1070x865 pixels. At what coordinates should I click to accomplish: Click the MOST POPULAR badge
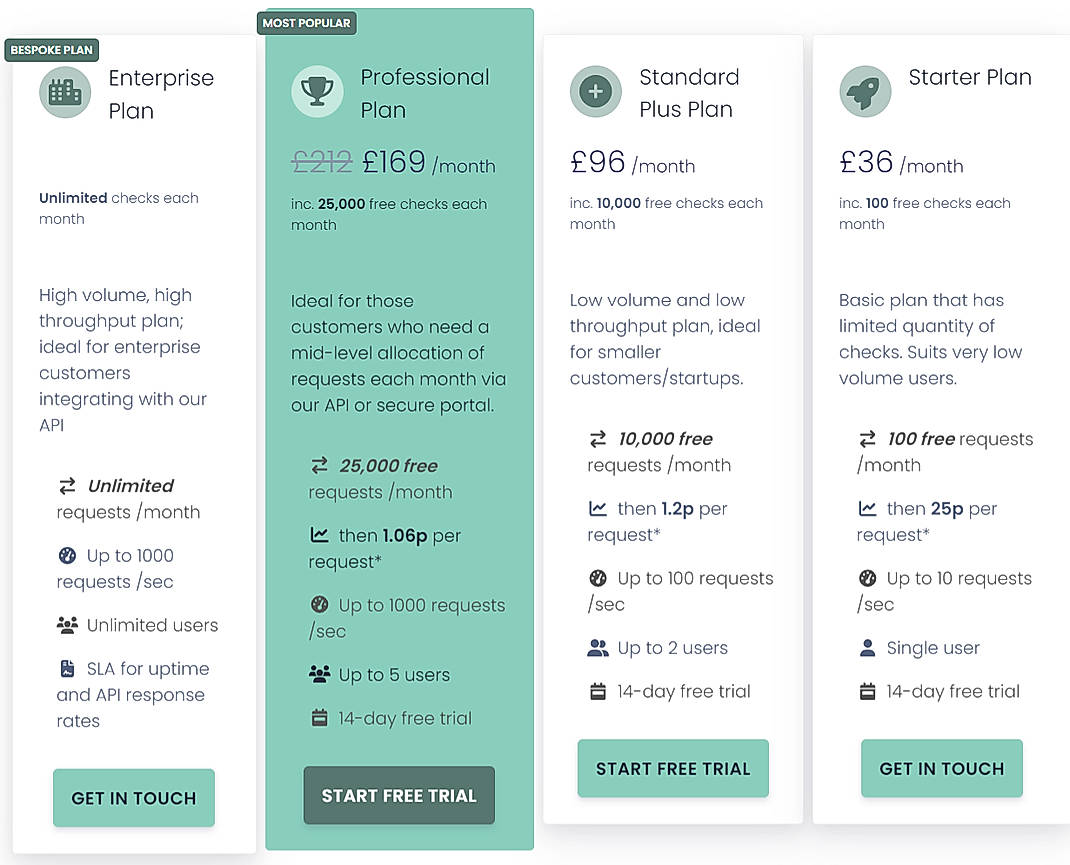pyautogui.click(x=307, y=22)
